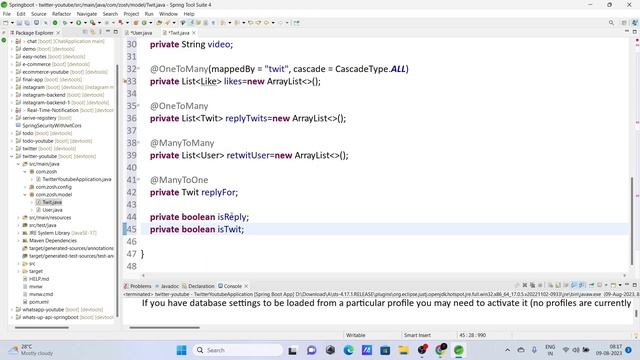This screenshot has width=640, height=360.
Task: Minimize the Package Explorer panel
Action: 108,32
